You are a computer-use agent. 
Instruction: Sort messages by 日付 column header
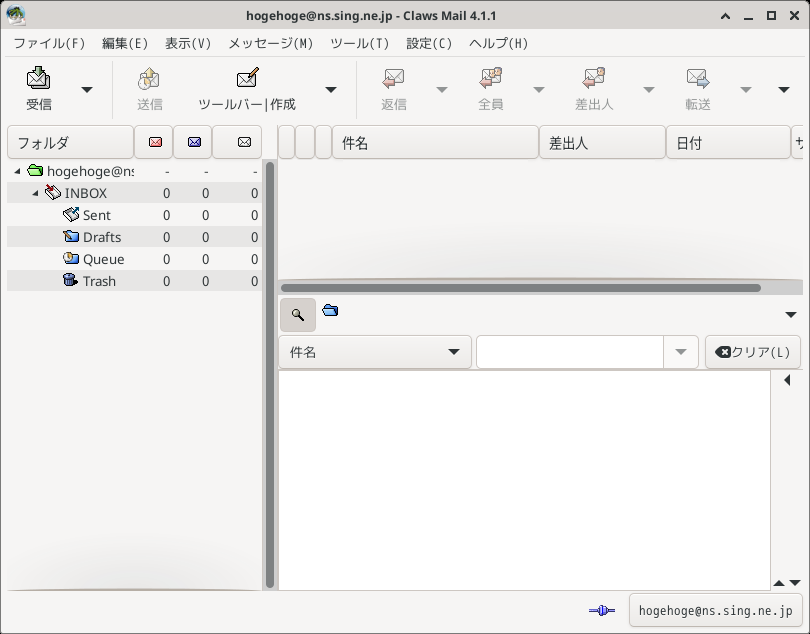728,142
